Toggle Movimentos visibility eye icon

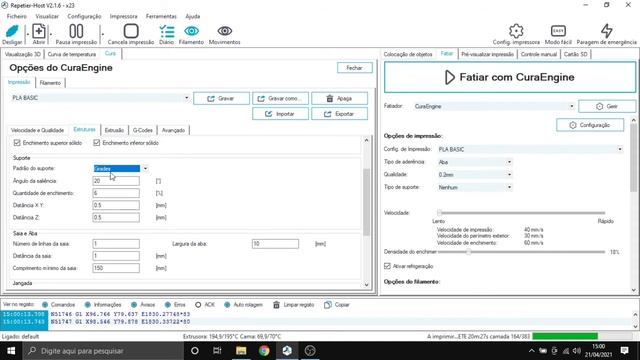coord(224,31)
